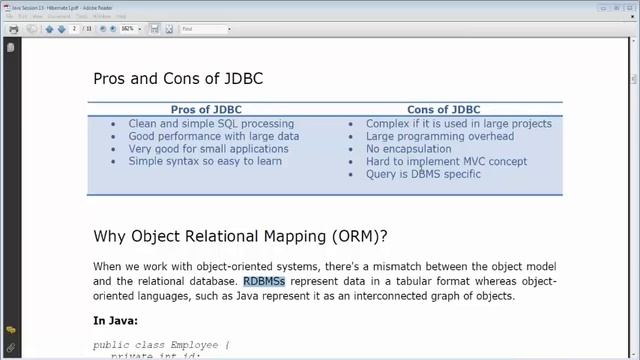640x360 pixels.
Task: Click the scrolling page mode icon
Action: point(154,29)
